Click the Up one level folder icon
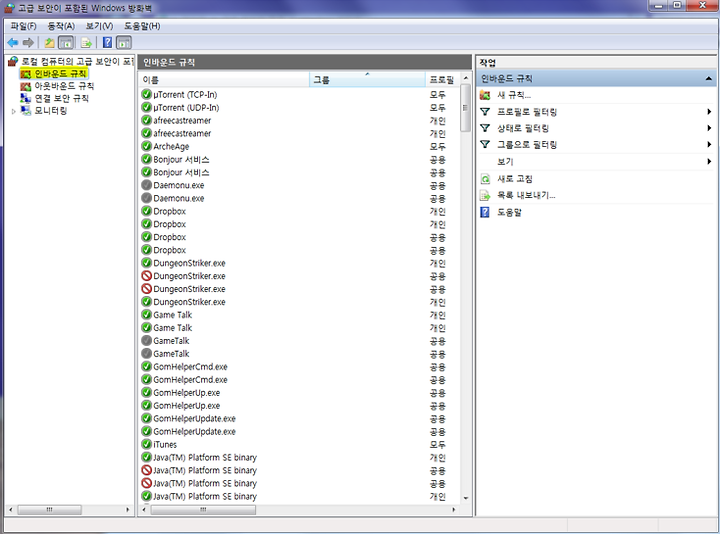 coord(50,43)
